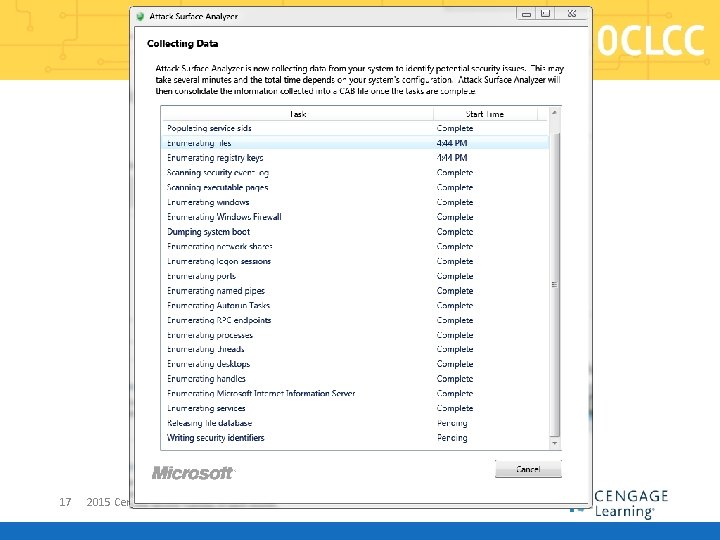The image size is (720, 540).
Task: Click the Cancel button
Action: [528, 469]
